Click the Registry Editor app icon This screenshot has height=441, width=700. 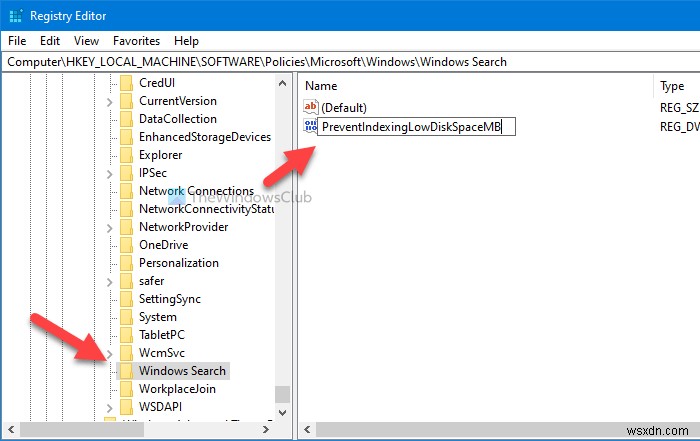click(16, 16)
